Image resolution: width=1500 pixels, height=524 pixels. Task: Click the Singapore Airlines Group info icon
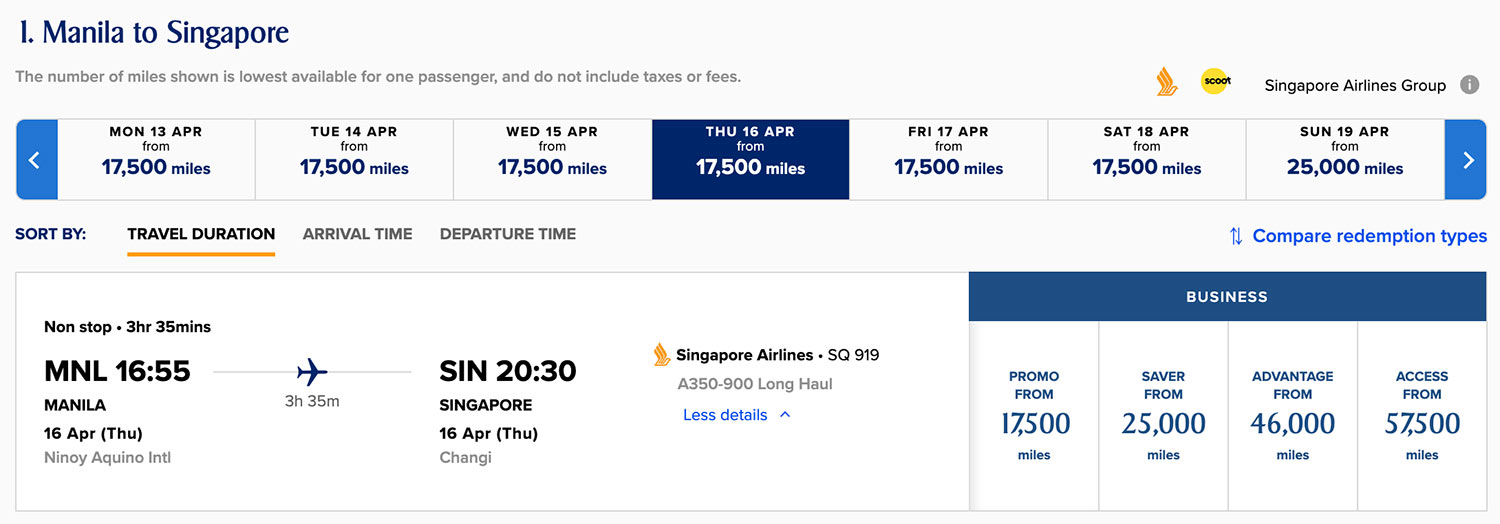click(x=1469, y=85)
